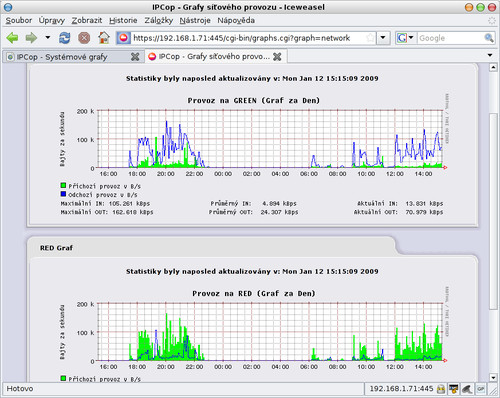Image resolution: width=500 pixels, height=398 pixels.
Task: Click the rightmost status bar icon
Action: point(481,389)
